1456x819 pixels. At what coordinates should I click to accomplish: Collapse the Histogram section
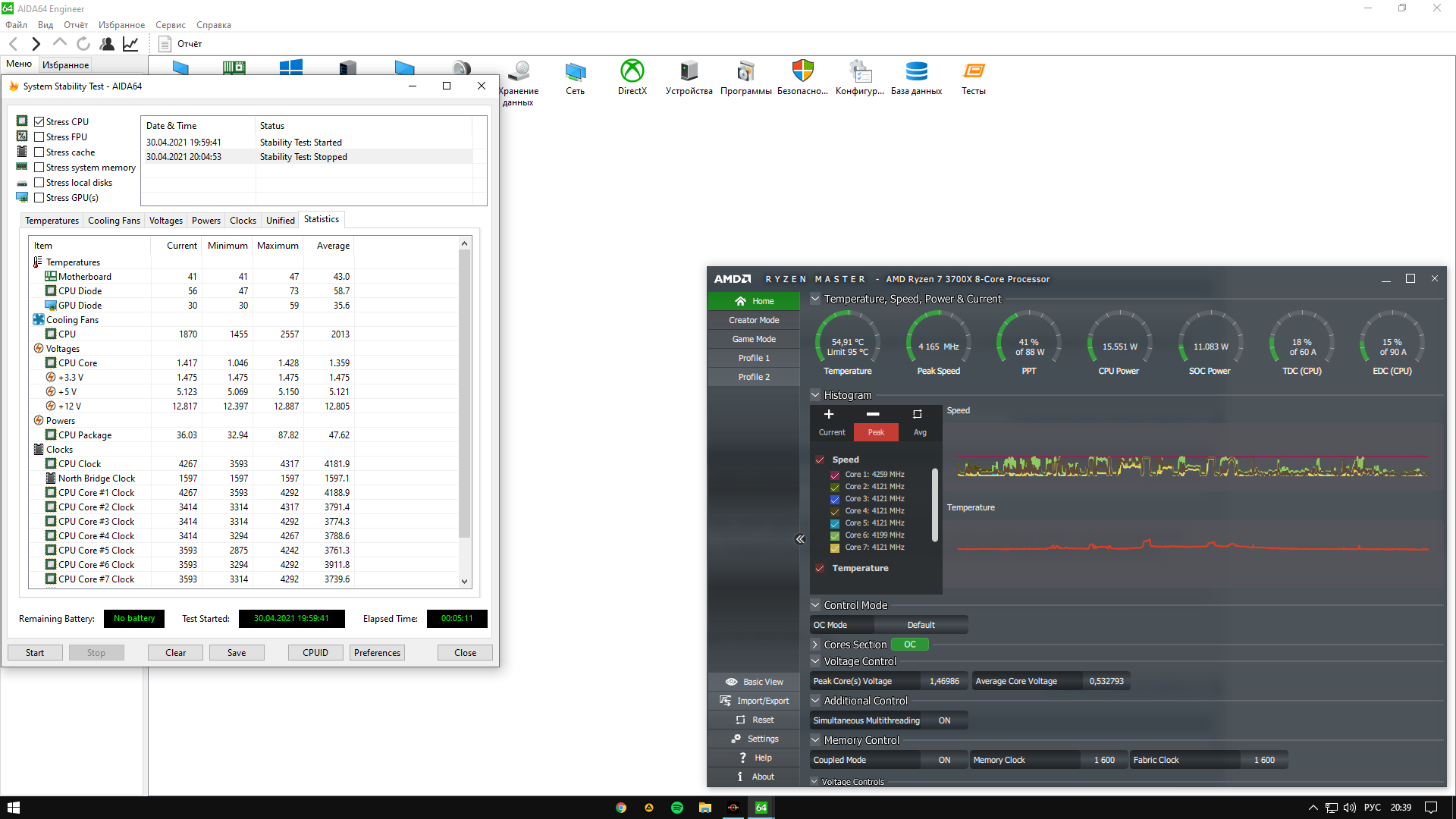pyautogui.click(x=815, y=395)
